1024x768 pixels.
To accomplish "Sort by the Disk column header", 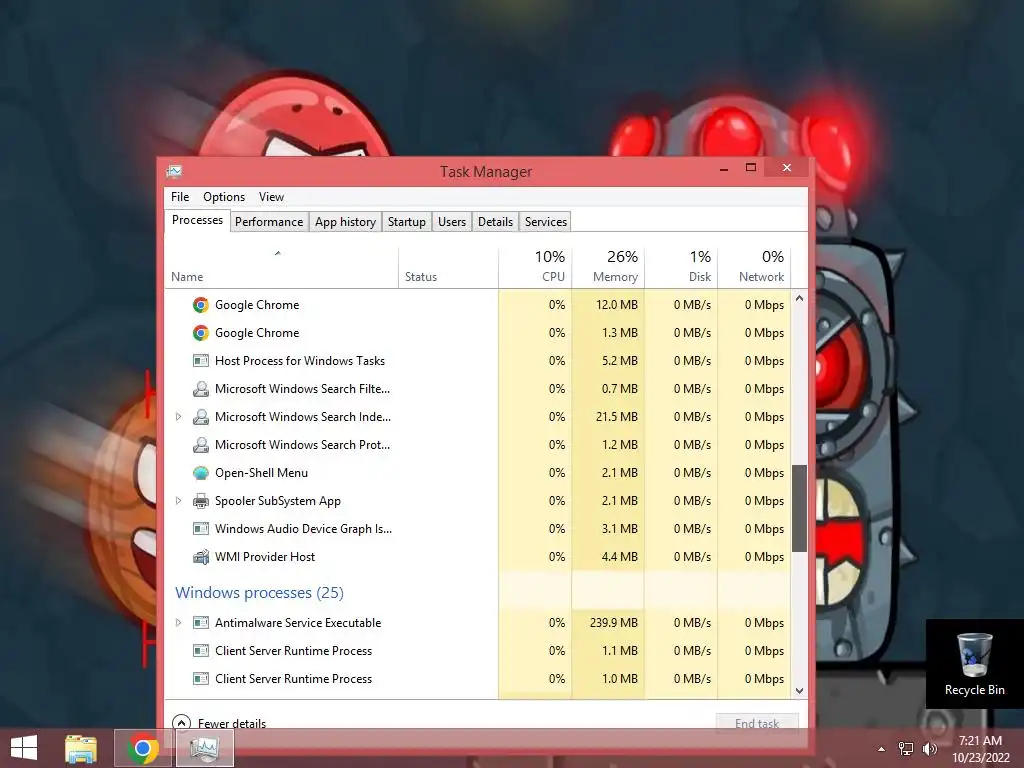I will pyautogui.click(x=681, y=268).
